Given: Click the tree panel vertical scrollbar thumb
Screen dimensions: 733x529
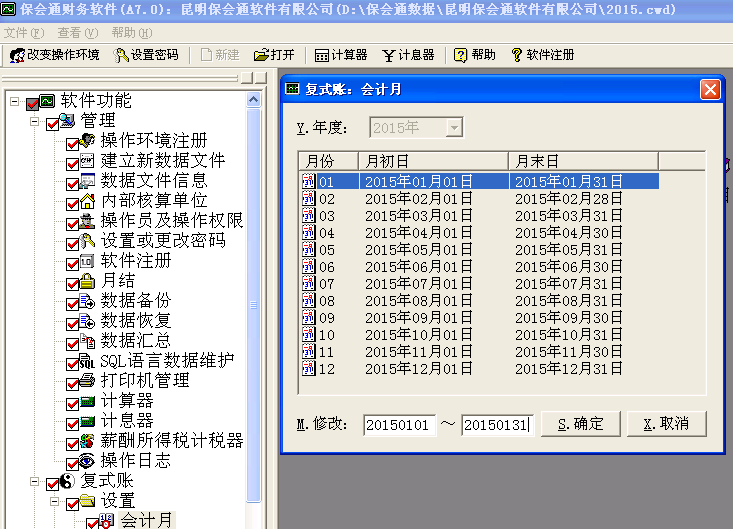Looking at the screenshot, I should [x=253, y=305].
